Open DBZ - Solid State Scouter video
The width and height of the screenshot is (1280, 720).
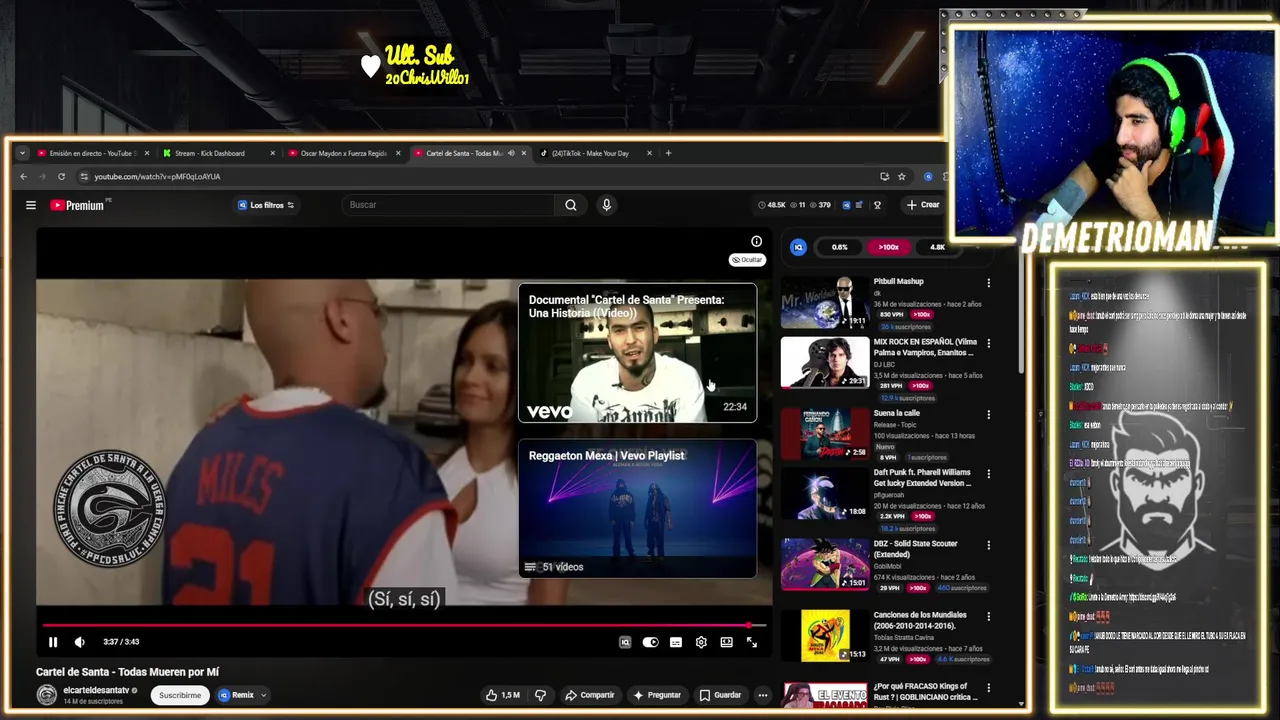pos(825,565)
